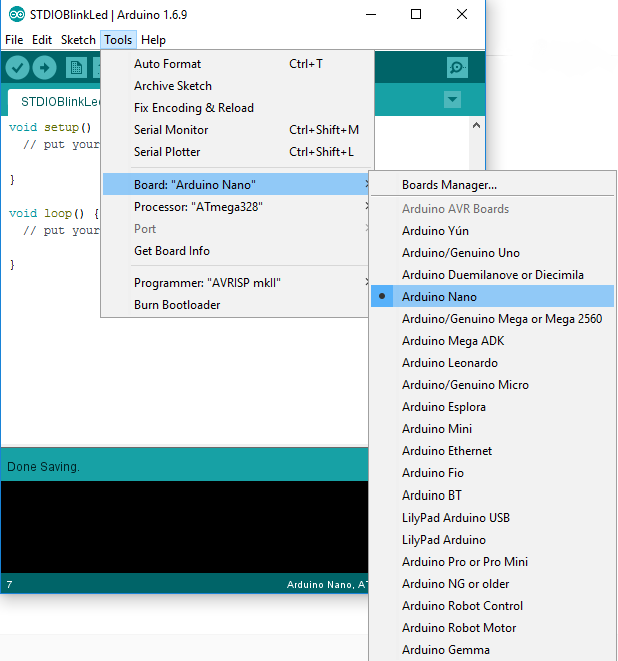Select Arduino Esplora board

coord(492,406)
